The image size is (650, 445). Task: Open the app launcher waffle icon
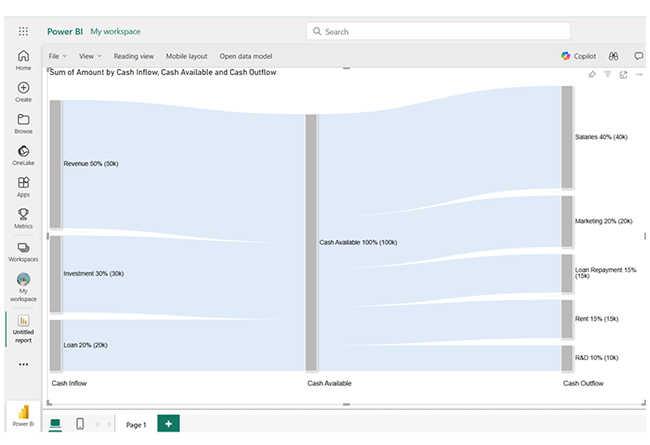[23, 31]
